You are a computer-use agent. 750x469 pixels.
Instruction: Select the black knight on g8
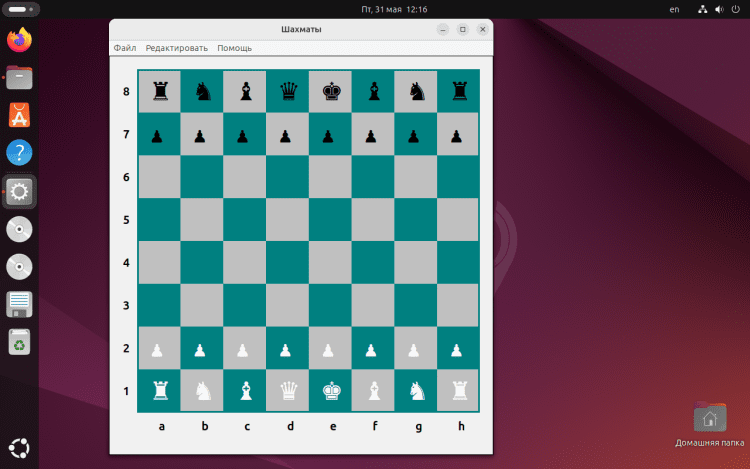click(x=417, y=91)
